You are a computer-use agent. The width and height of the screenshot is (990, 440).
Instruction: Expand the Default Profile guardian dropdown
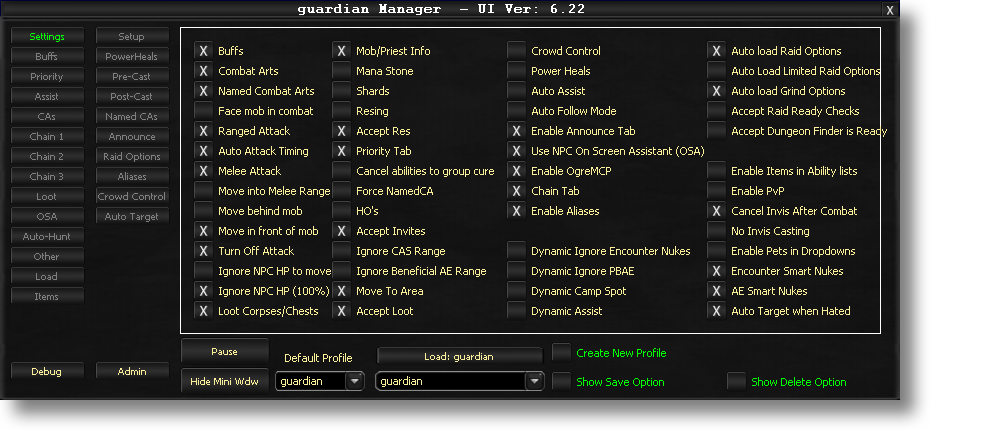point(355,381)
